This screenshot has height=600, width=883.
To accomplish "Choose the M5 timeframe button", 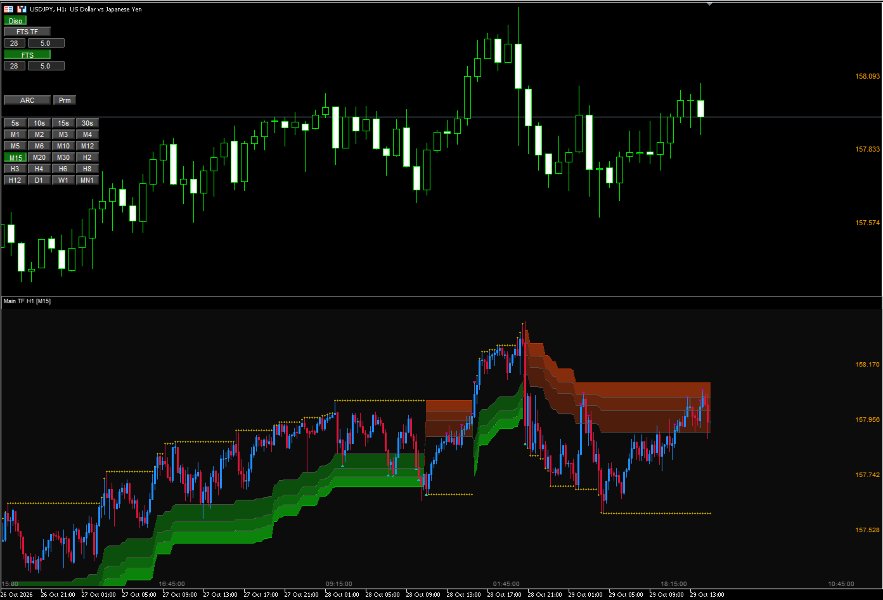I will coord(15,146).
